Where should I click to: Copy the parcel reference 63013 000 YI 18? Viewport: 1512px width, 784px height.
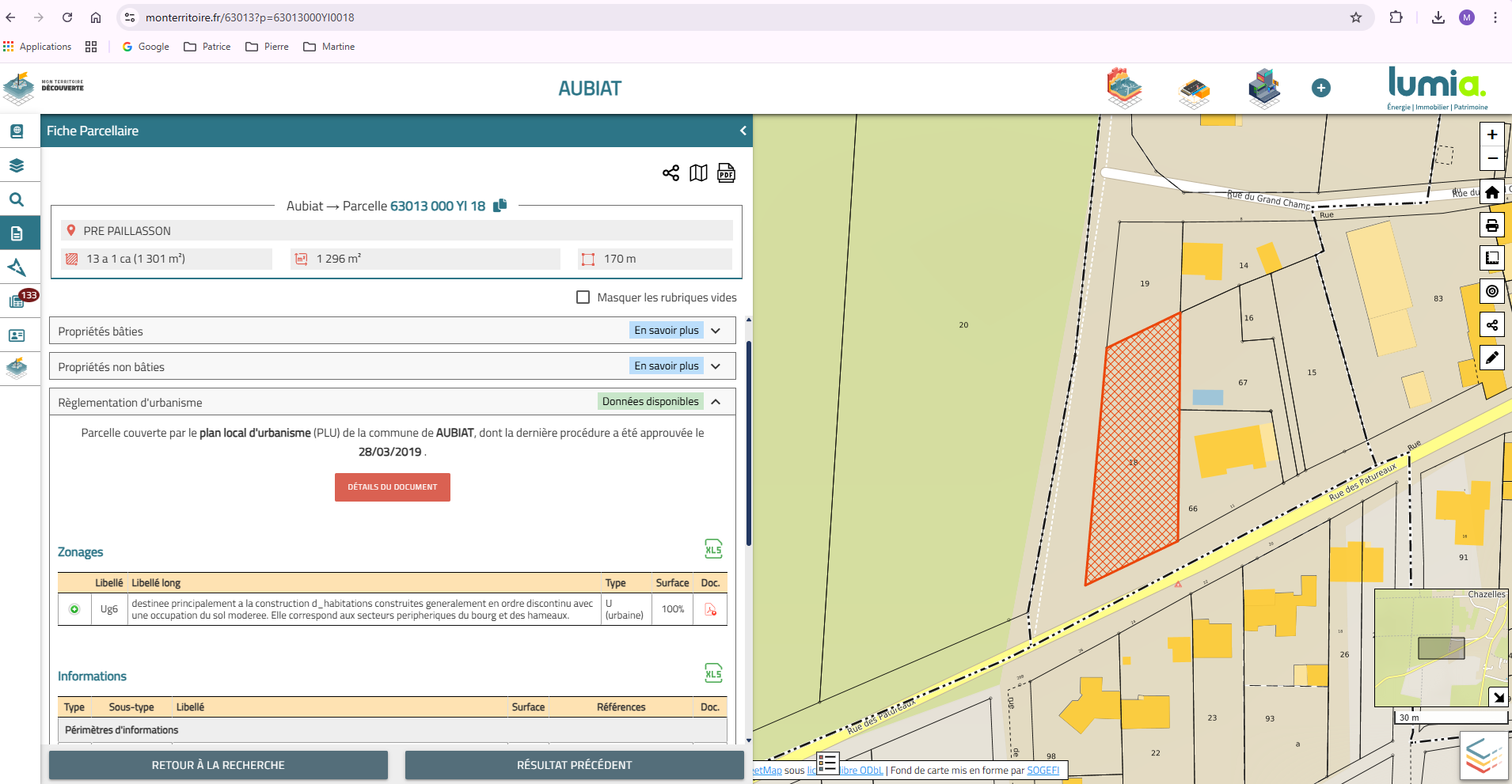[x=500, y=206]
